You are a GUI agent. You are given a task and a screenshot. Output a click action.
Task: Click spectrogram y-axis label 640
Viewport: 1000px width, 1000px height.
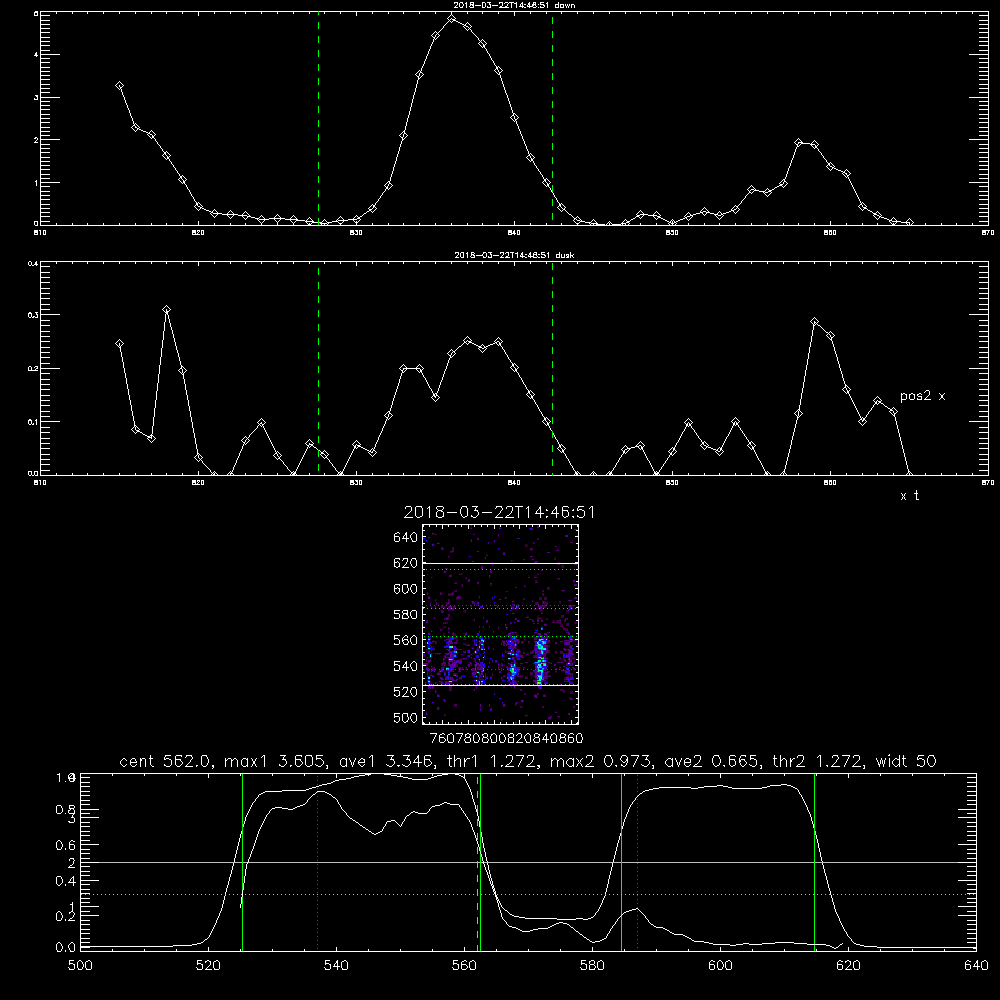click(406, 538)
